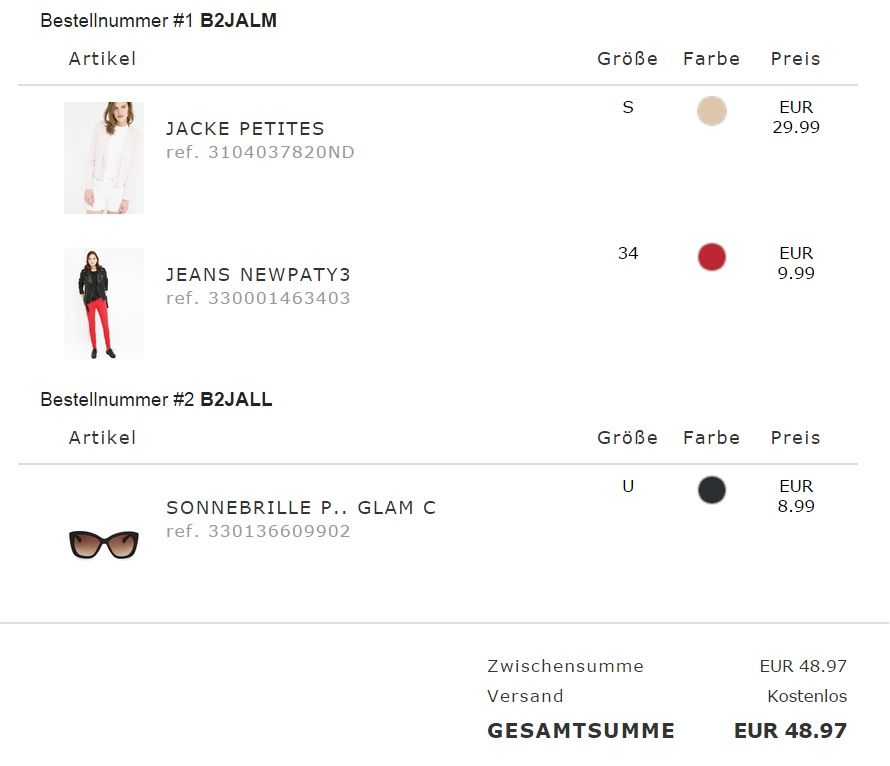Viewport: 890px width, 766px height.
Task: Select the beige color swatch
Action: (x=712, y=111)
